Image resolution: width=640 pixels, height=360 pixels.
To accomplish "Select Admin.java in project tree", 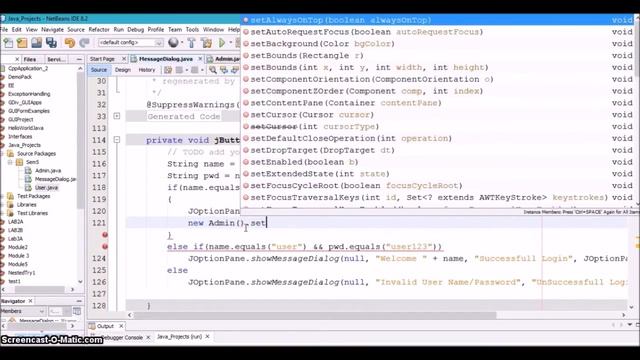I will click(48, 171).
